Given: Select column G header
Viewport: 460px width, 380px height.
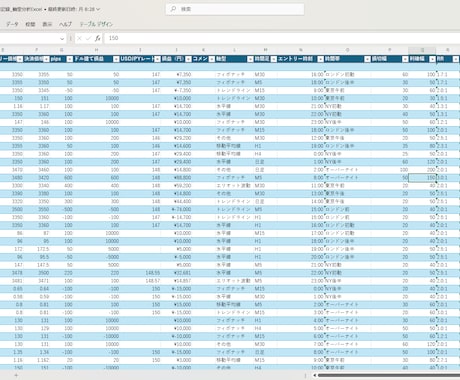Looking at the screenshot, I should click(x=62, y=50).
